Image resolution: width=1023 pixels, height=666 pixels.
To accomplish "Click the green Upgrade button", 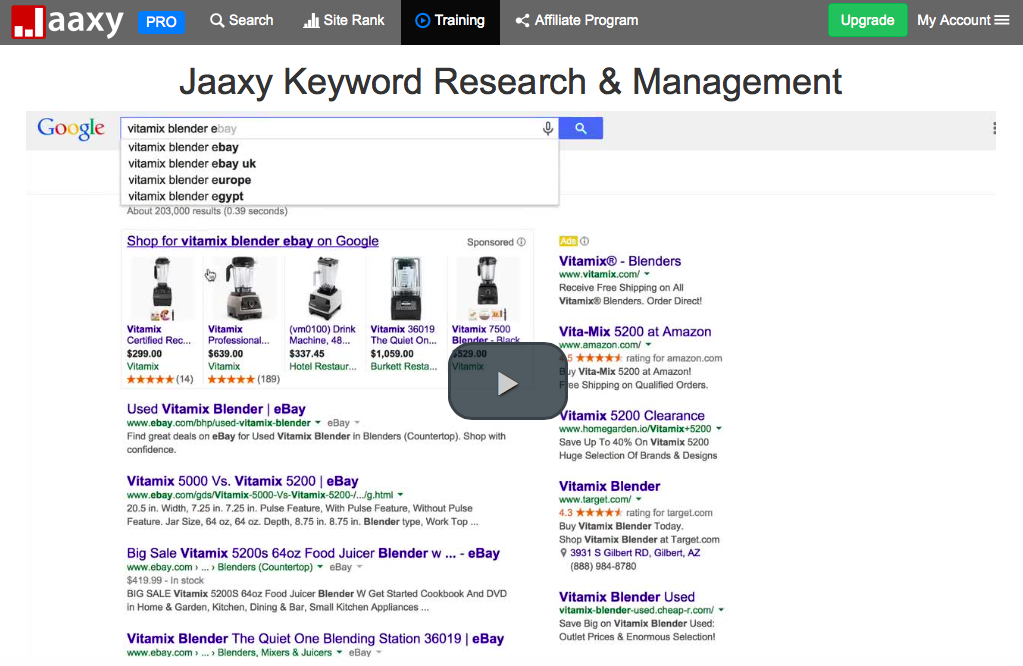I will tap(867, 20).
